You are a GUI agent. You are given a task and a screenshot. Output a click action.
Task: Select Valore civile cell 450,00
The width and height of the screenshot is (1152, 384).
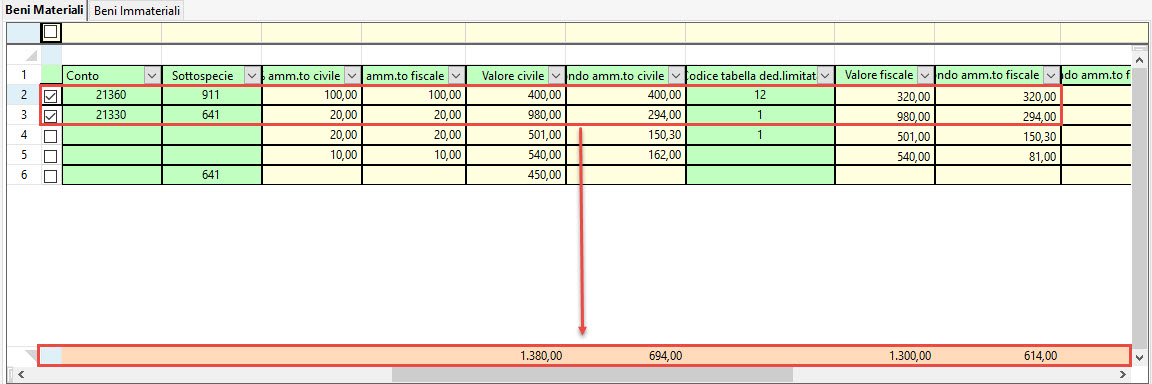coord(515,175)
